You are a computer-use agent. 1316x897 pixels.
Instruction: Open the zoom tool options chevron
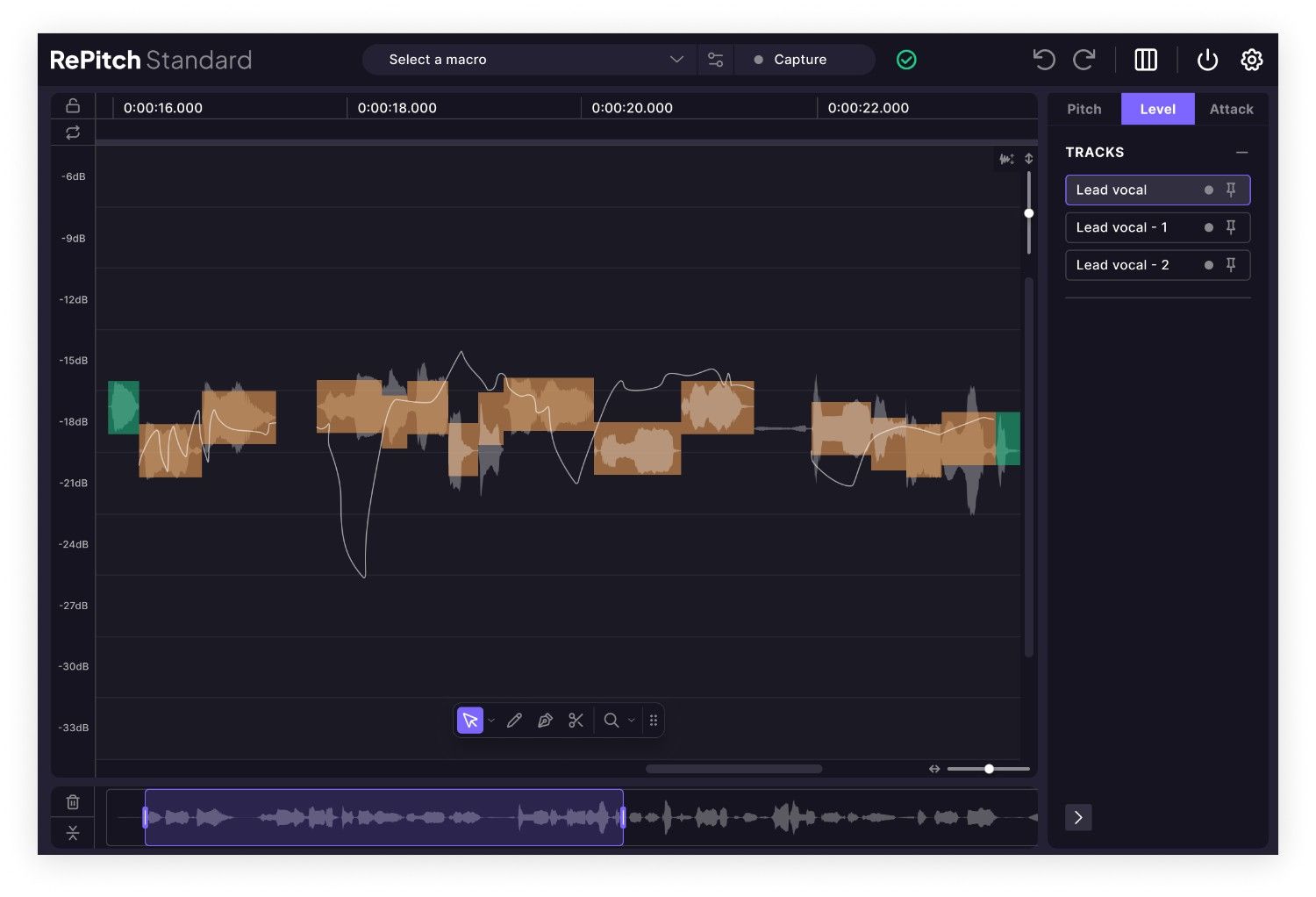click(631, 720)
